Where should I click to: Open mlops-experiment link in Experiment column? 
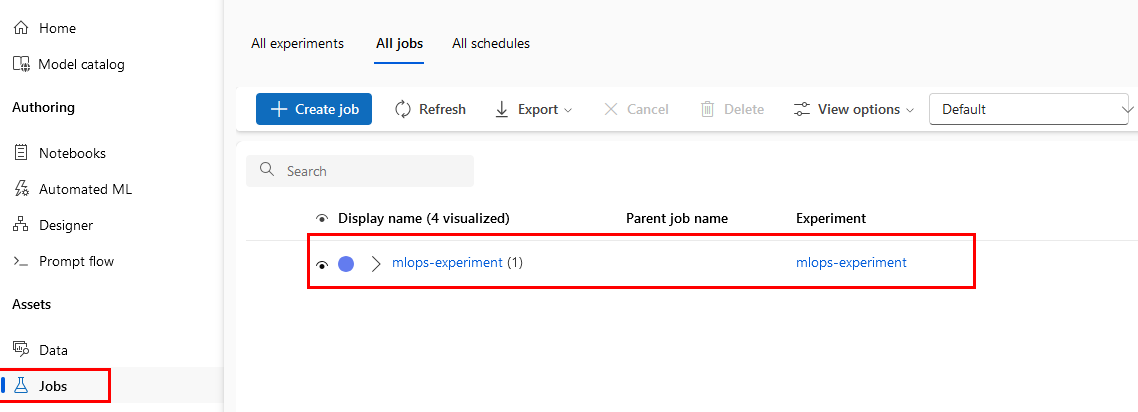851,263
